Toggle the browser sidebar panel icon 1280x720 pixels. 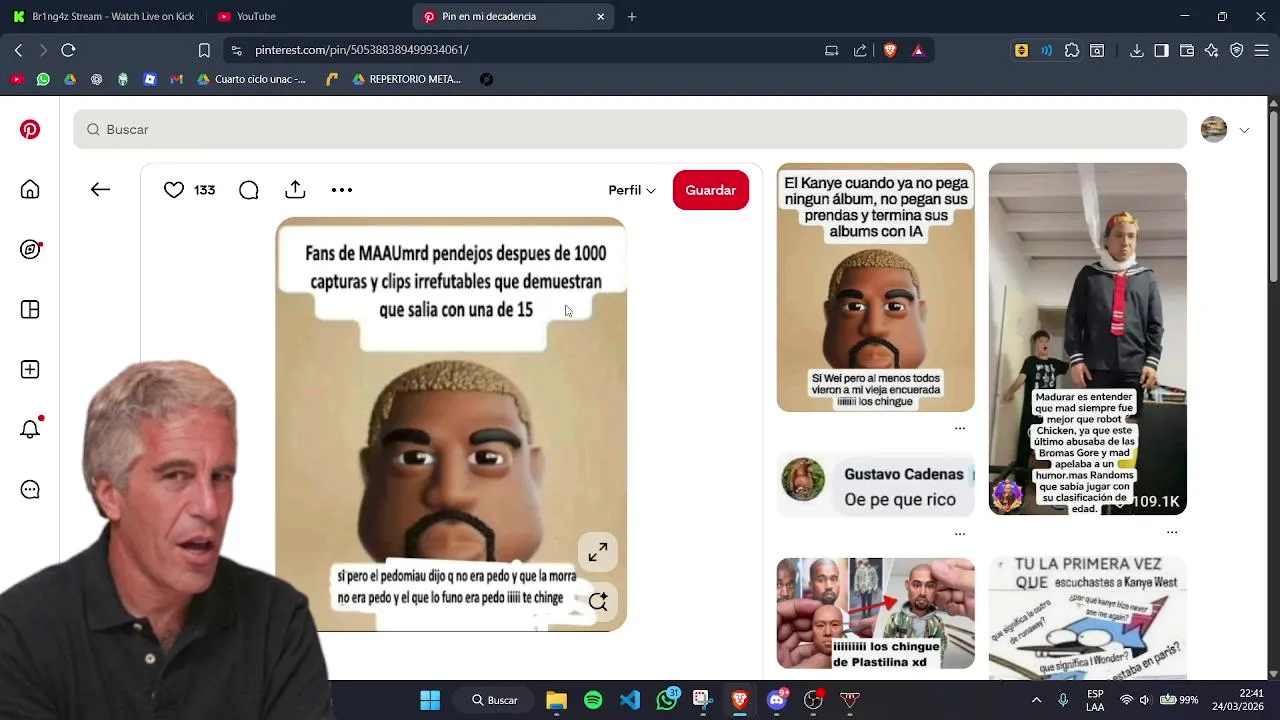coord(1161,50)
